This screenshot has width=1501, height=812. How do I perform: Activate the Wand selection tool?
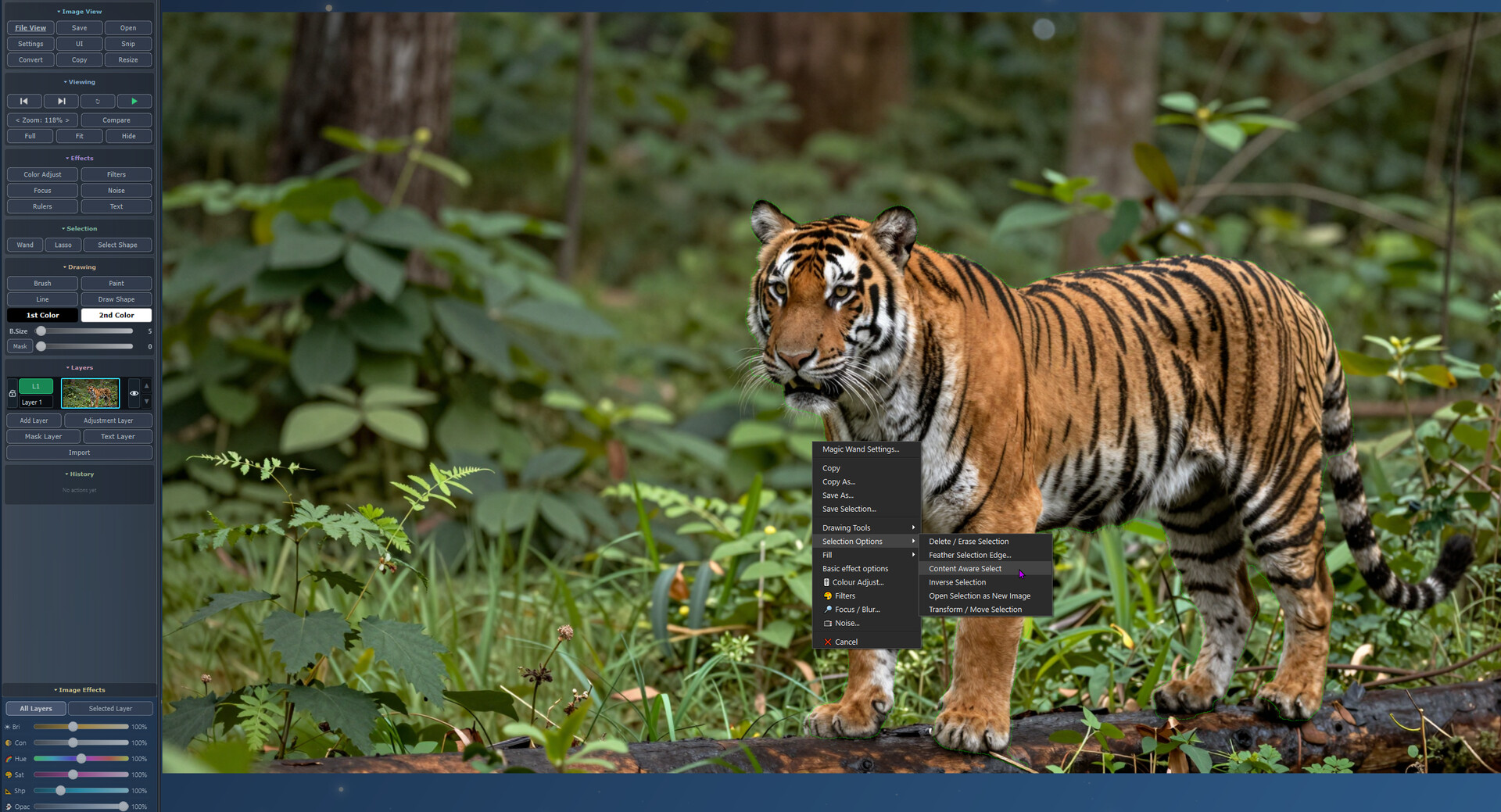tap(25, 245)
